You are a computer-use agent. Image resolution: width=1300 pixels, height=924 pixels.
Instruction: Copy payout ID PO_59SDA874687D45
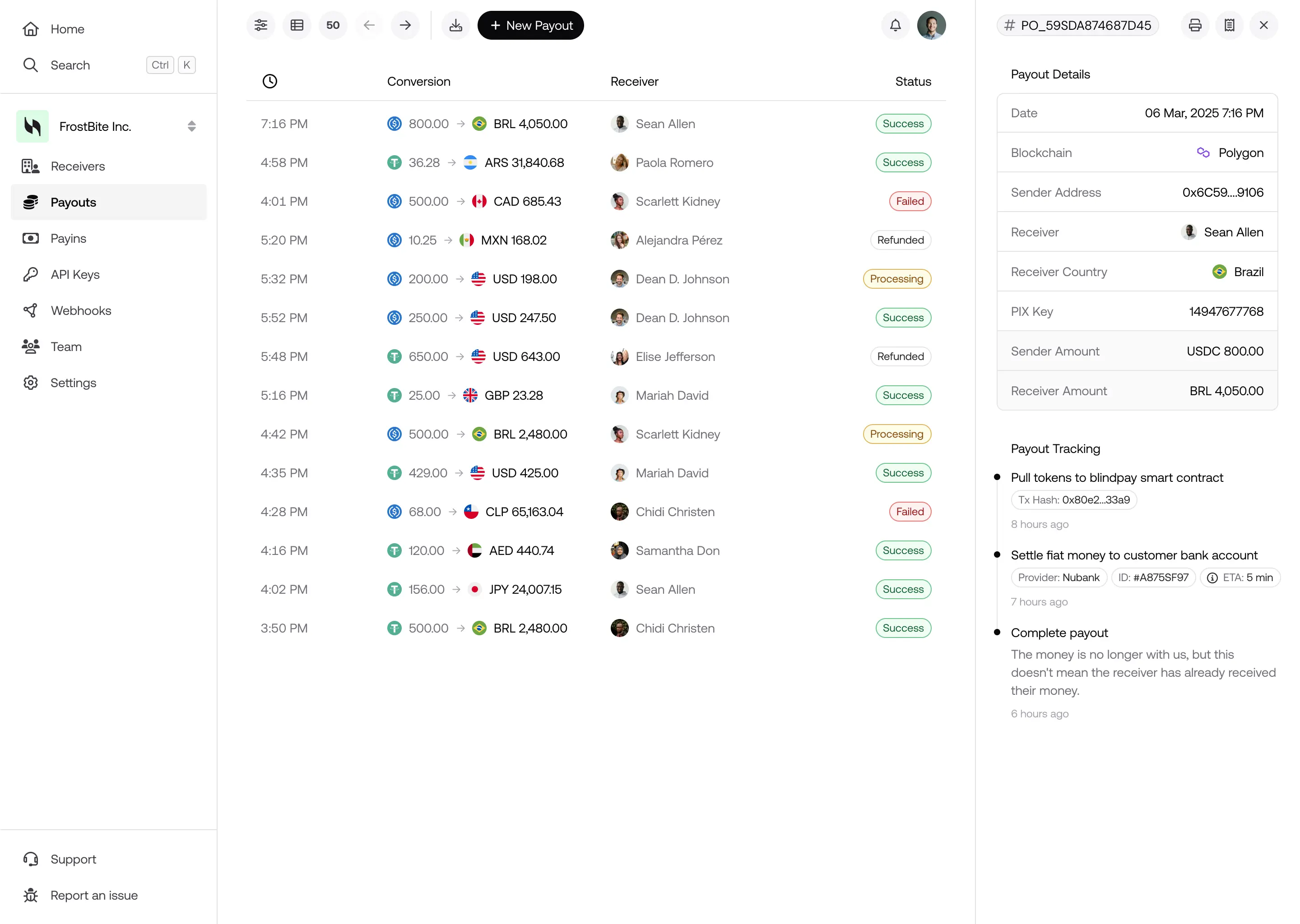[1077, 25]
